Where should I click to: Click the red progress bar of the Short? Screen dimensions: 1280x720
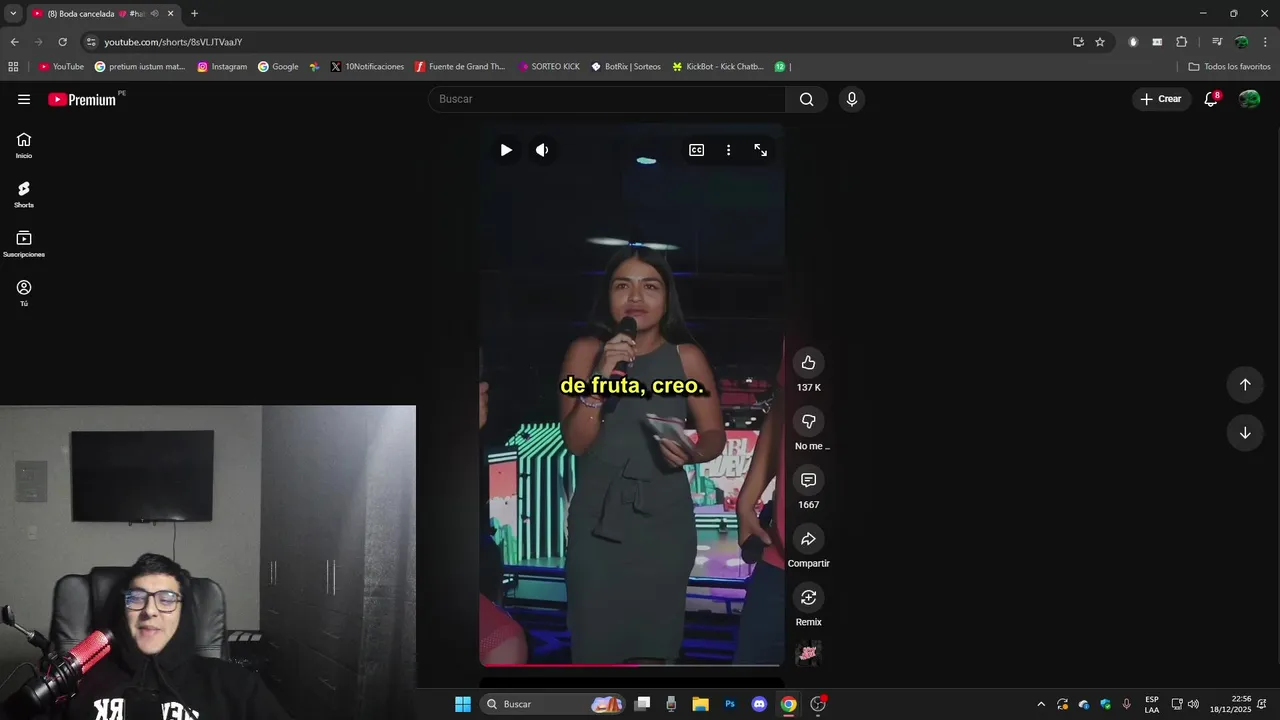(x=630, y=664)
